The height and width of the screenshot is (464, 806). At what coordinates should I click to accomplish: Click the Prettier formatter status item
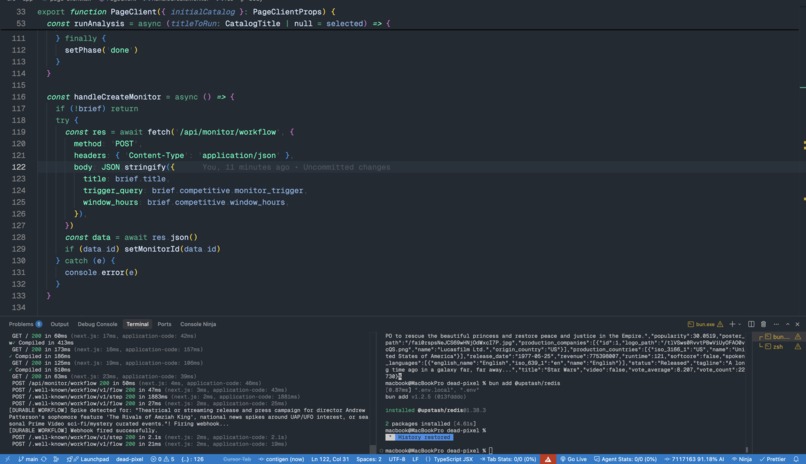click(773, 459)
